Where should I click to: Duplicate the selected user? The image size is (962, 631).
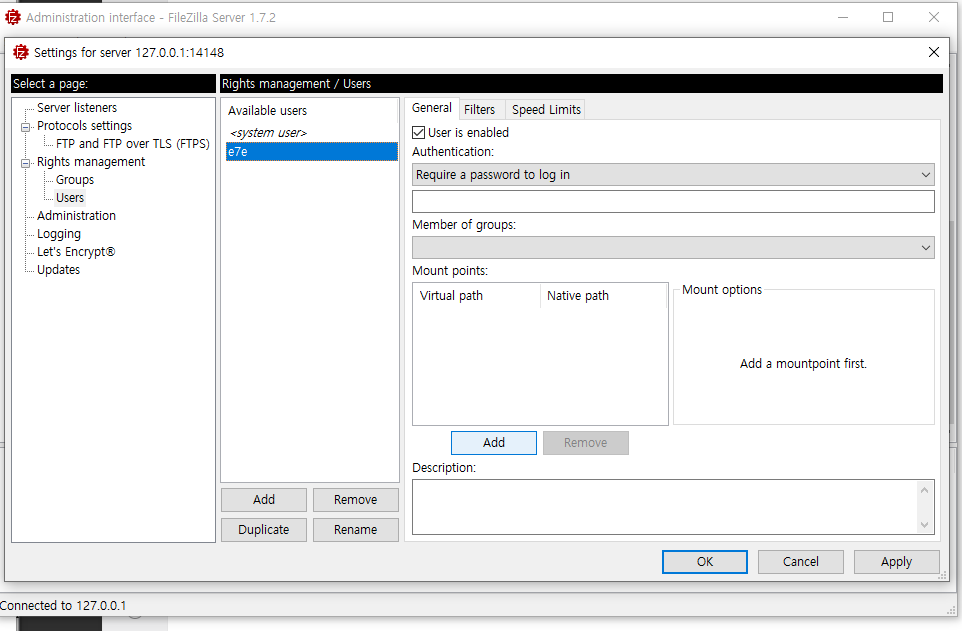pyautogui.click(x=264, y=530)
